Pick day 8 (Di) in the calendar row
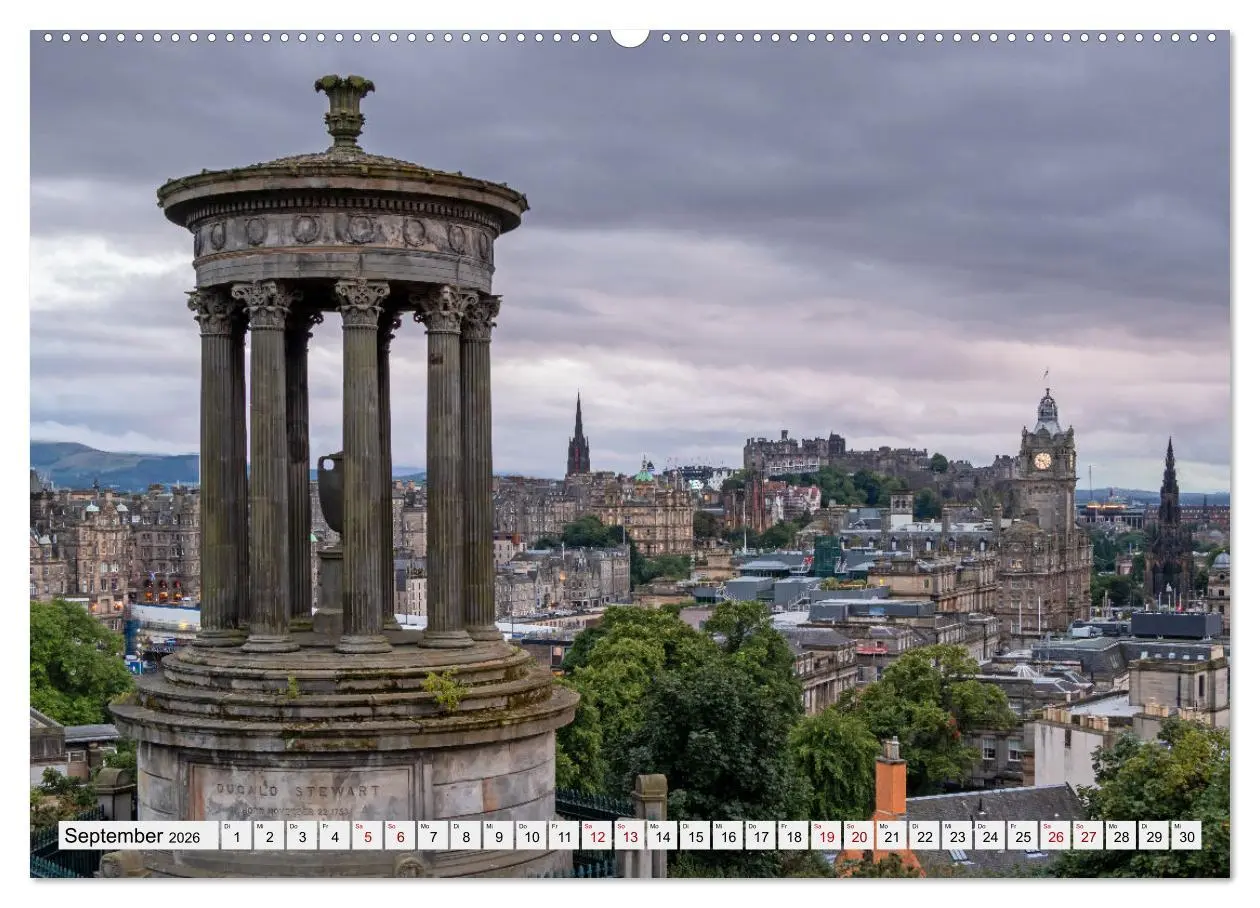 coord(465,836)
